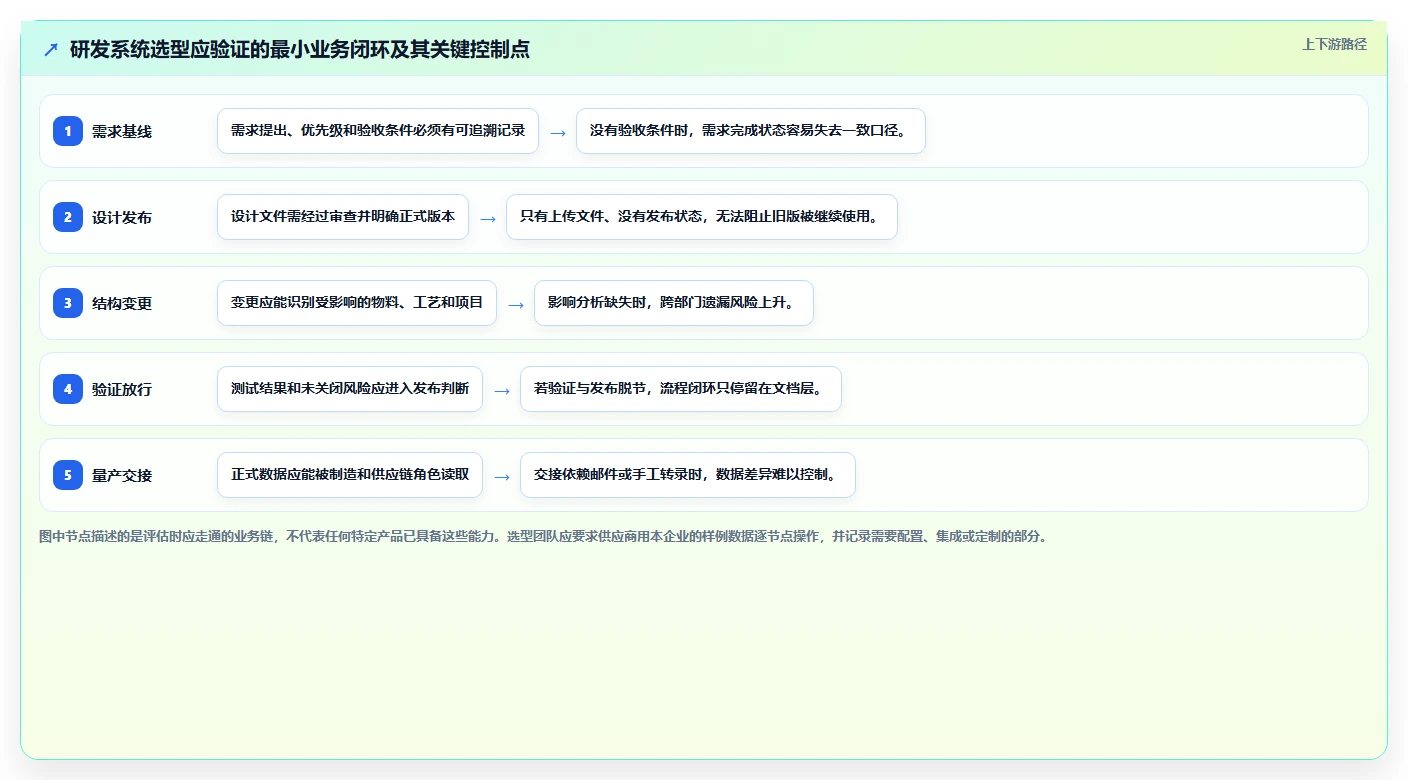Click box 测试结果和未关闭风险应进入发布判断
1408x780 pixels.
click(x=350, y=389)
